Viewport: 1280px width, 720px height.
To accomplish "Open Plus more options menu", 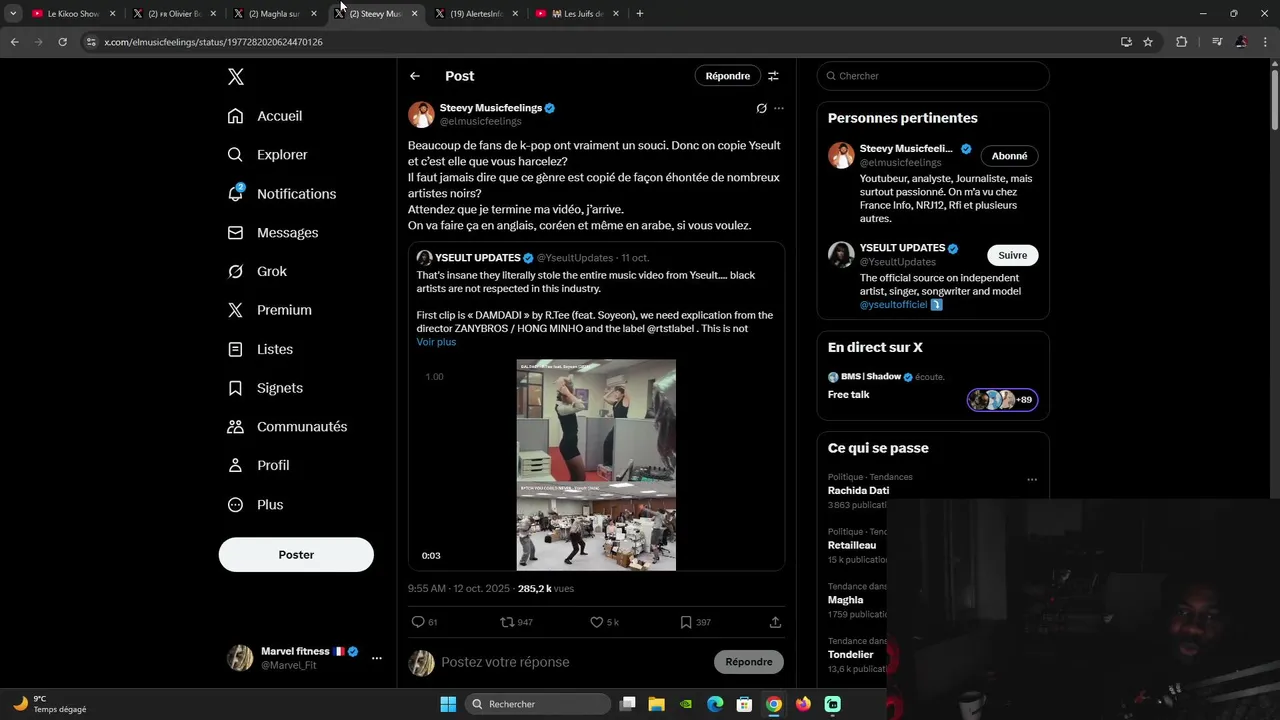I will click(255, 505).
